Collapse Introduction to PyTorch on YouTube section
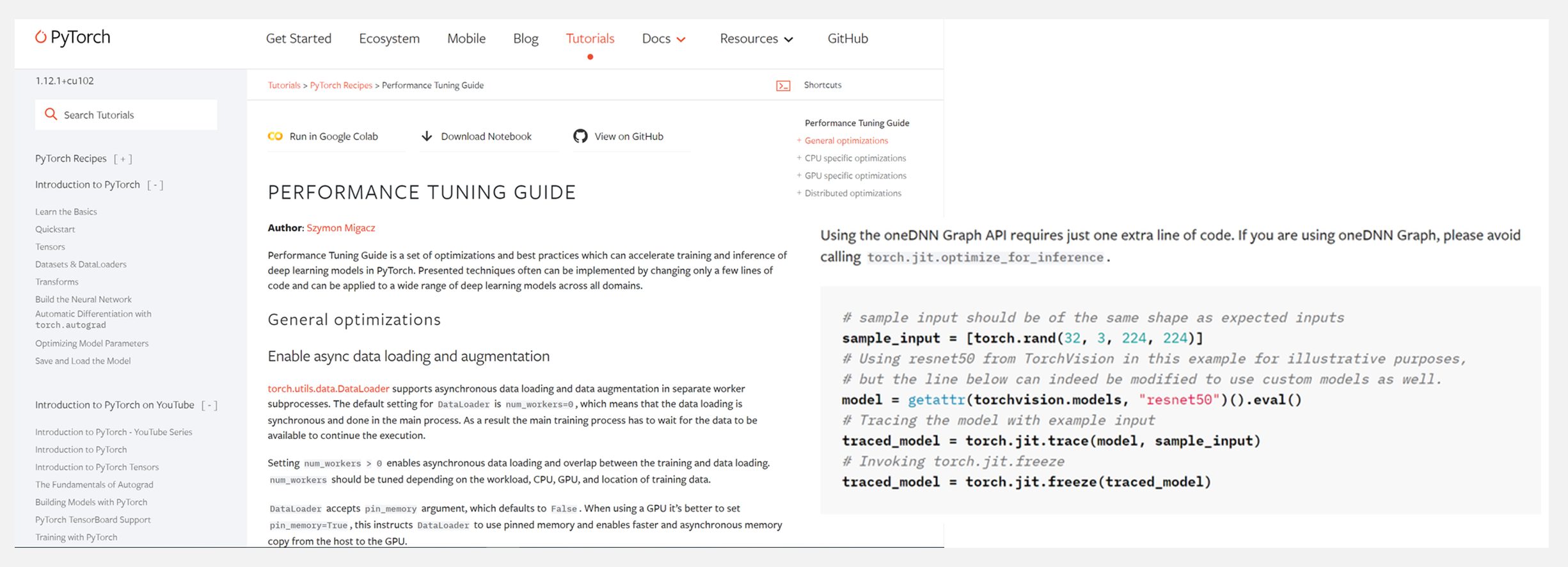 coord(209,405)
